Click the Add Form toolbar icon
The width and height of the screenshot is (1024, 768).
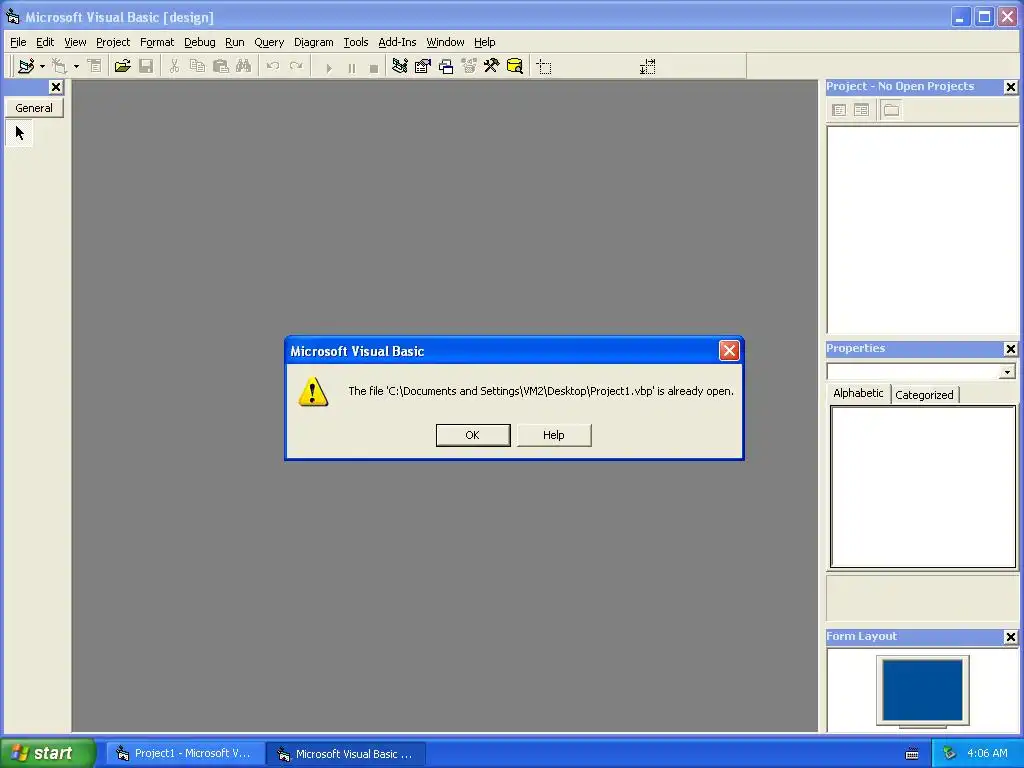(x=59, y=66)
